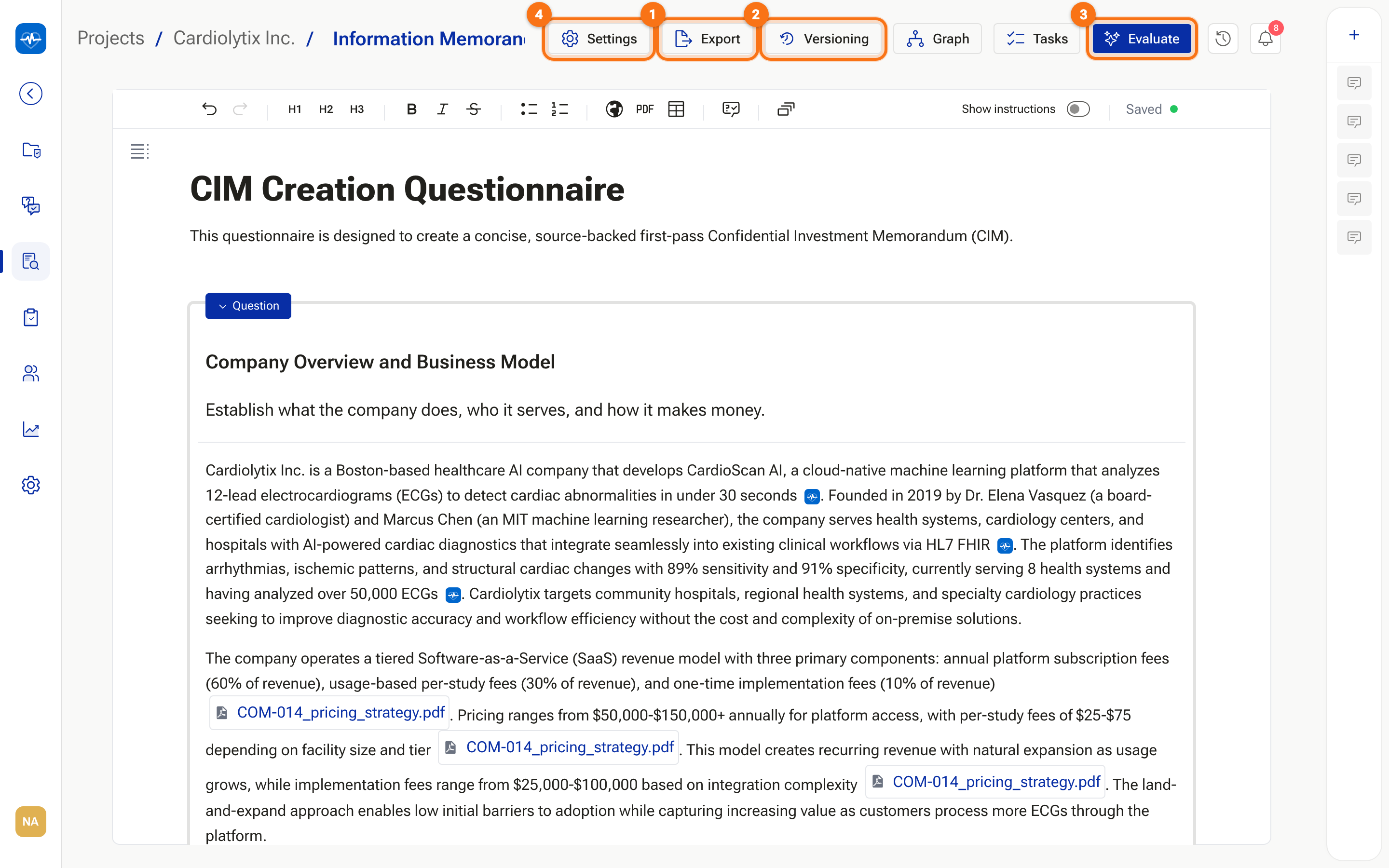
Task: Open Versioning
Action: [x=824, y=39]
